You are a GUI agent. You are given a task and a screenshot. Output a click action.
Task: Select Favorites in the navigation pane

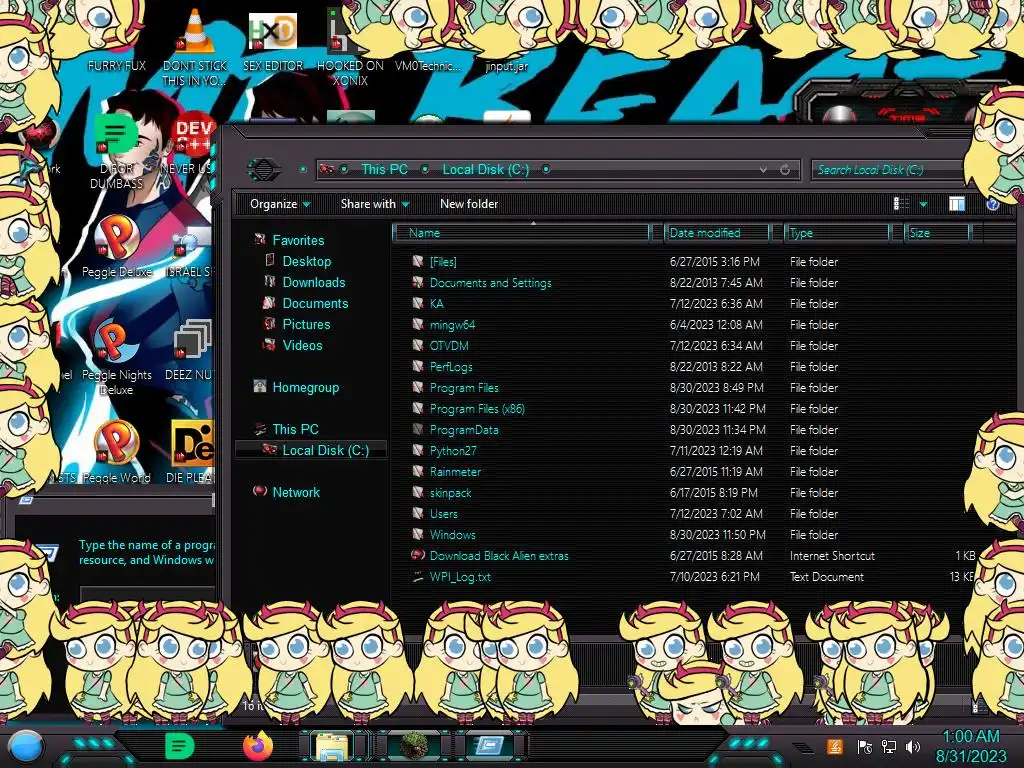298,240
